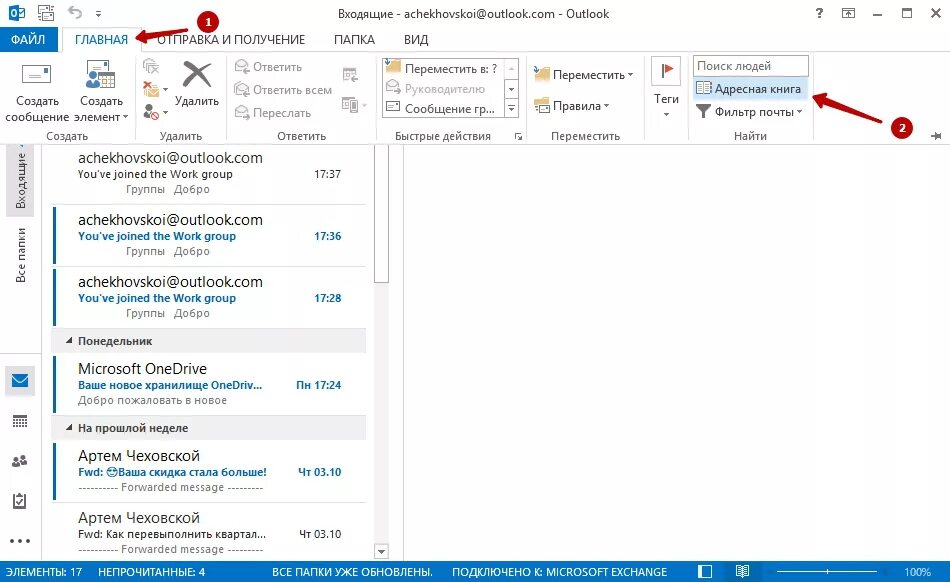This screenshot has width=950, height=582.
Task: Open the Правила dropdown
Action: [x=572, y=106]
